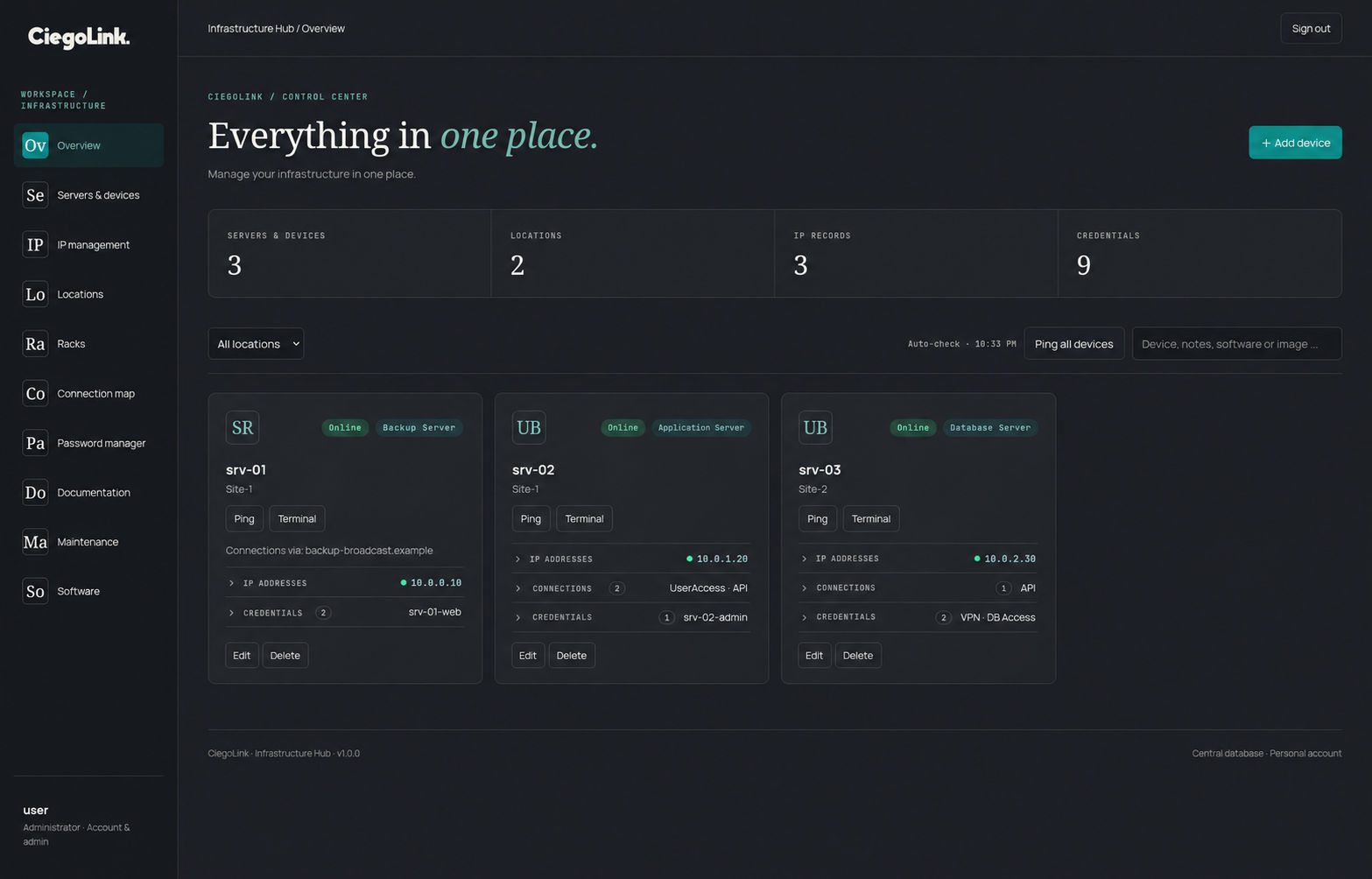Click the Ra racks sidebar icon
Viewport: 1372px width, 879px height.
(35, 344)
